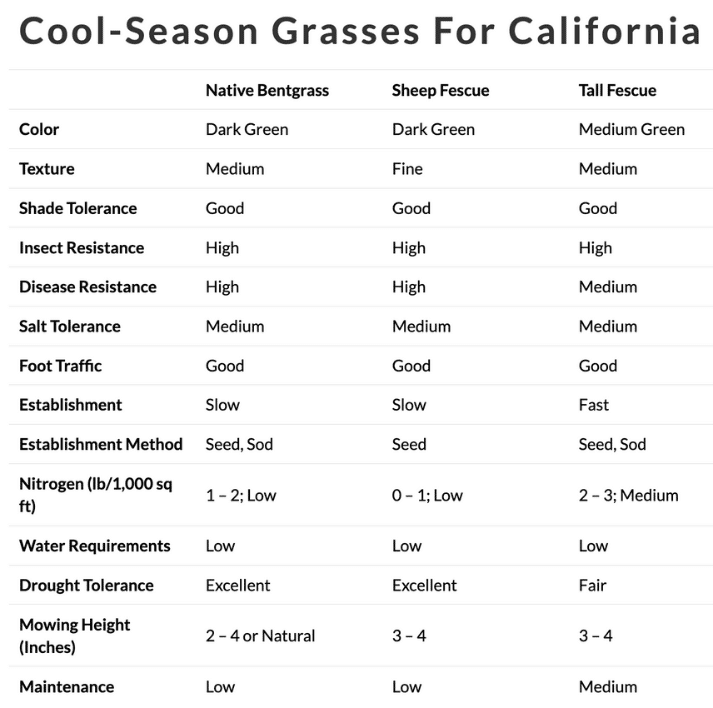
Task: Click the Shade Tolerance row label
Action: point(78,208)
